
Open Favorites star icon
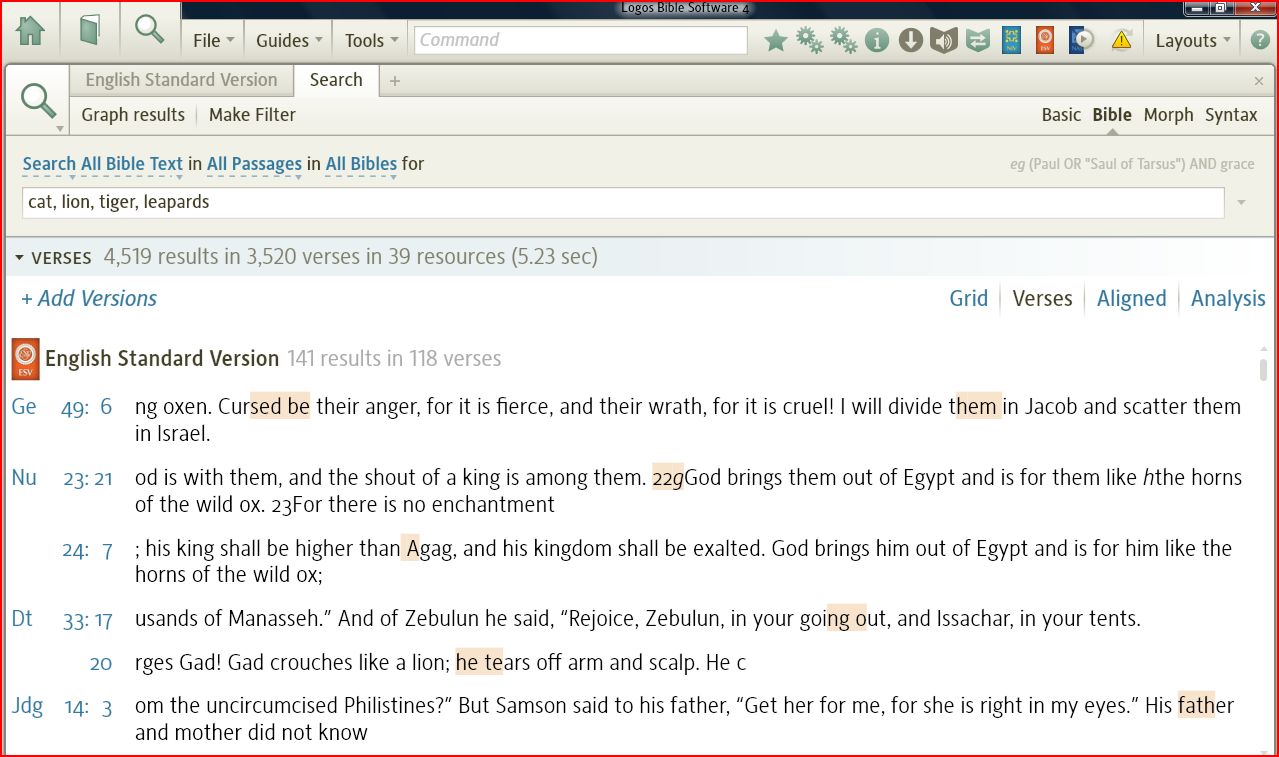click(x=776, y=40)
